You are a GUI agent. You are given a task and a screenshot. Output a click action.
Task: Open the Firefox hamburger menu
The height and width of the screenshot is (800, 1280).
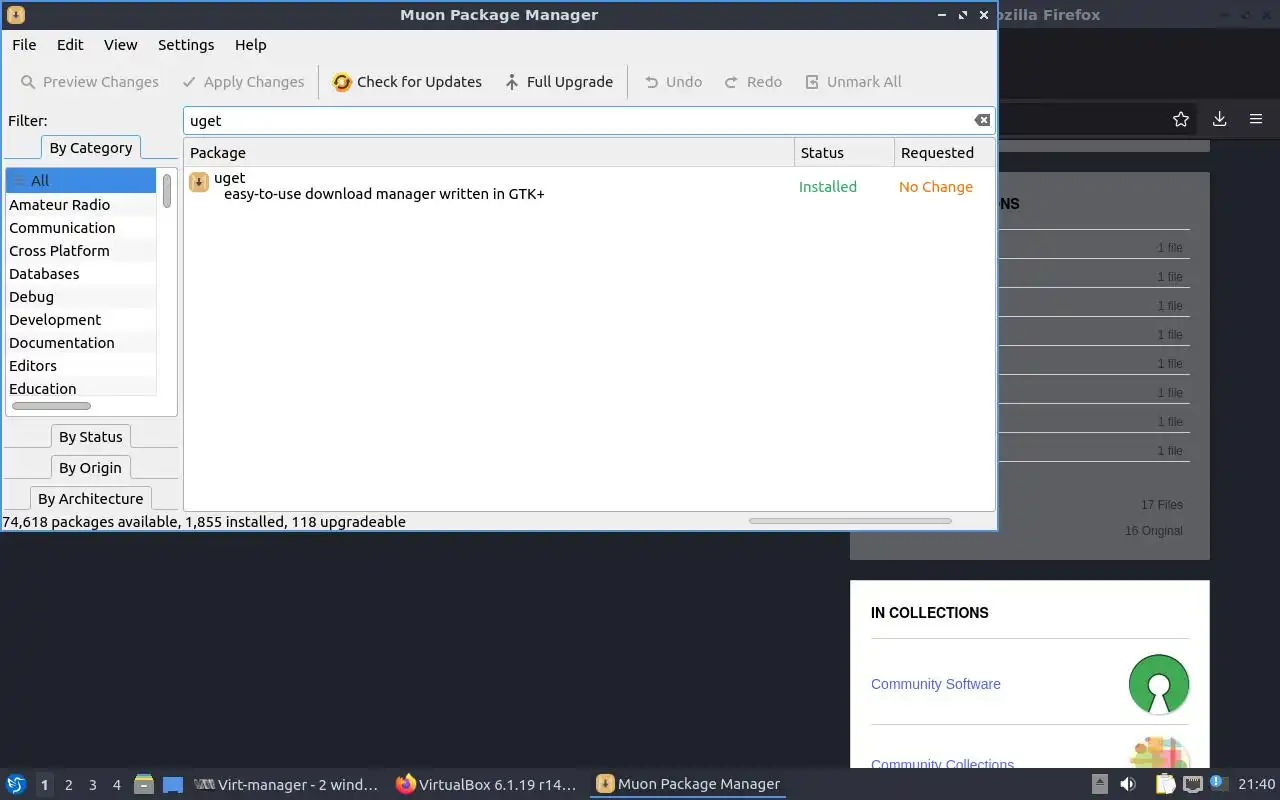[x=1256, y=120]
